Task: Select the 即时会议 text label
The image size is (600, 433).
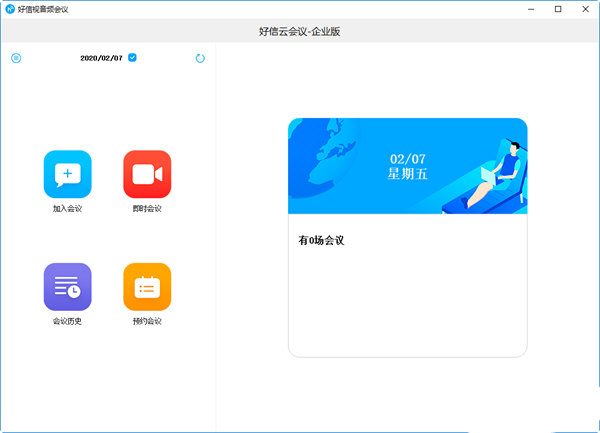Action: (147, 208)
